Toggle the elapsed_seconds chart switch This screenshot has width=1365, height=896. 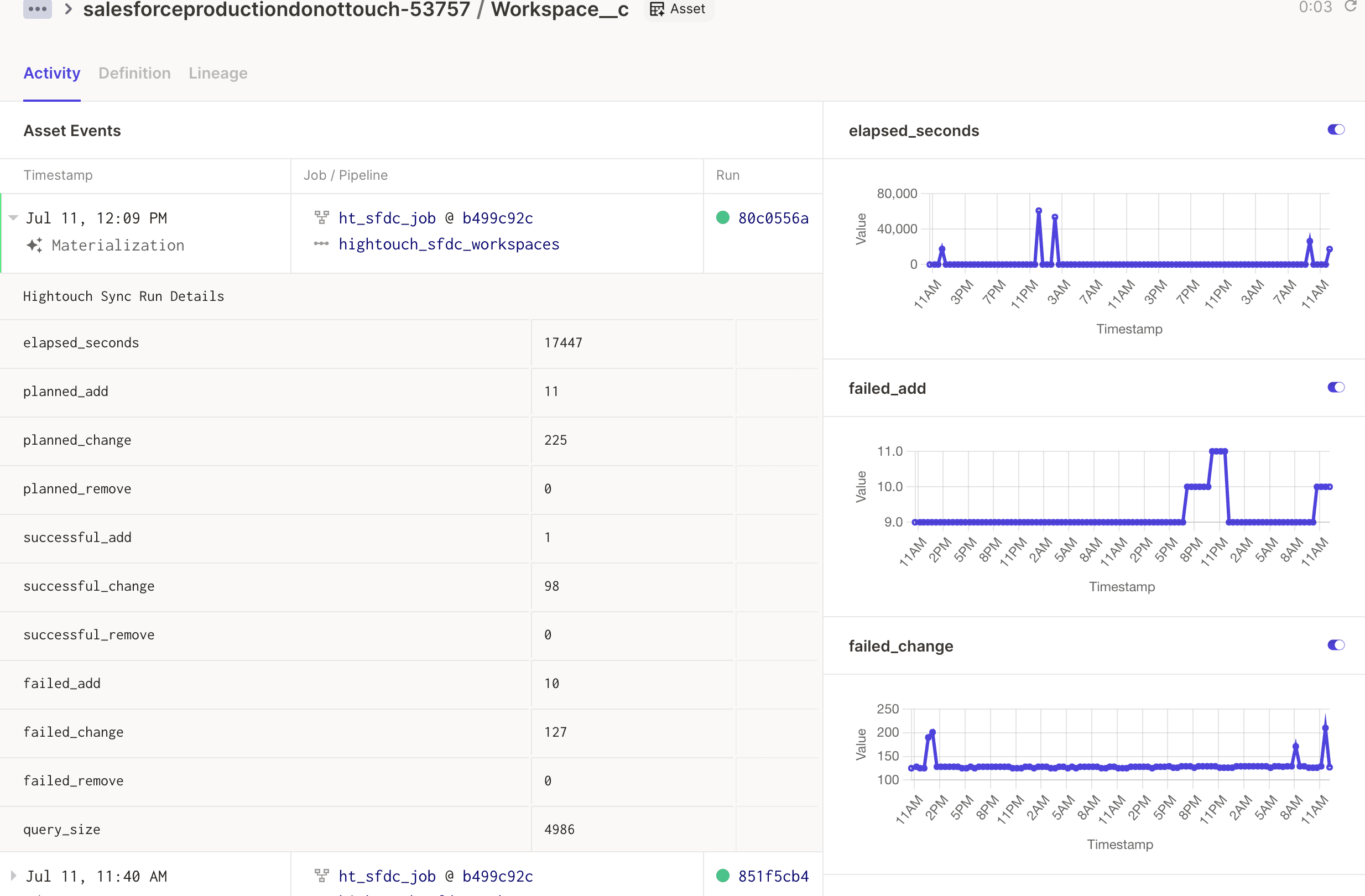pyautogui.click(x=1336, y=129)
